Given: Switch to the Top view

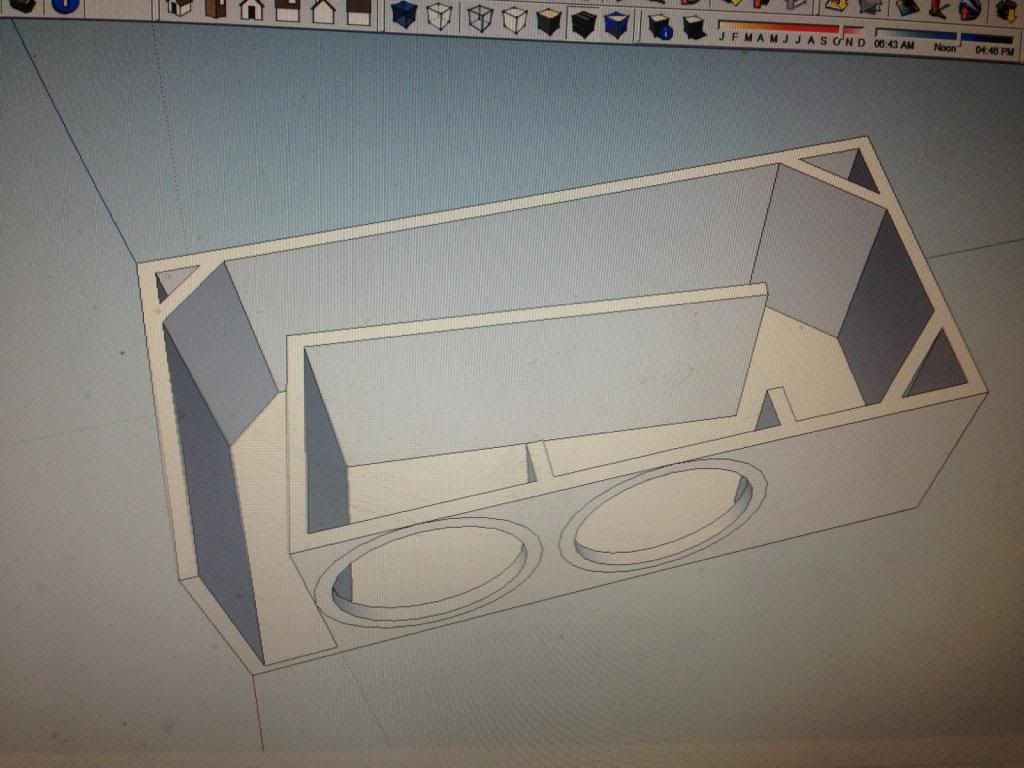Looking at the screenshot, I should tap(215, 9).
